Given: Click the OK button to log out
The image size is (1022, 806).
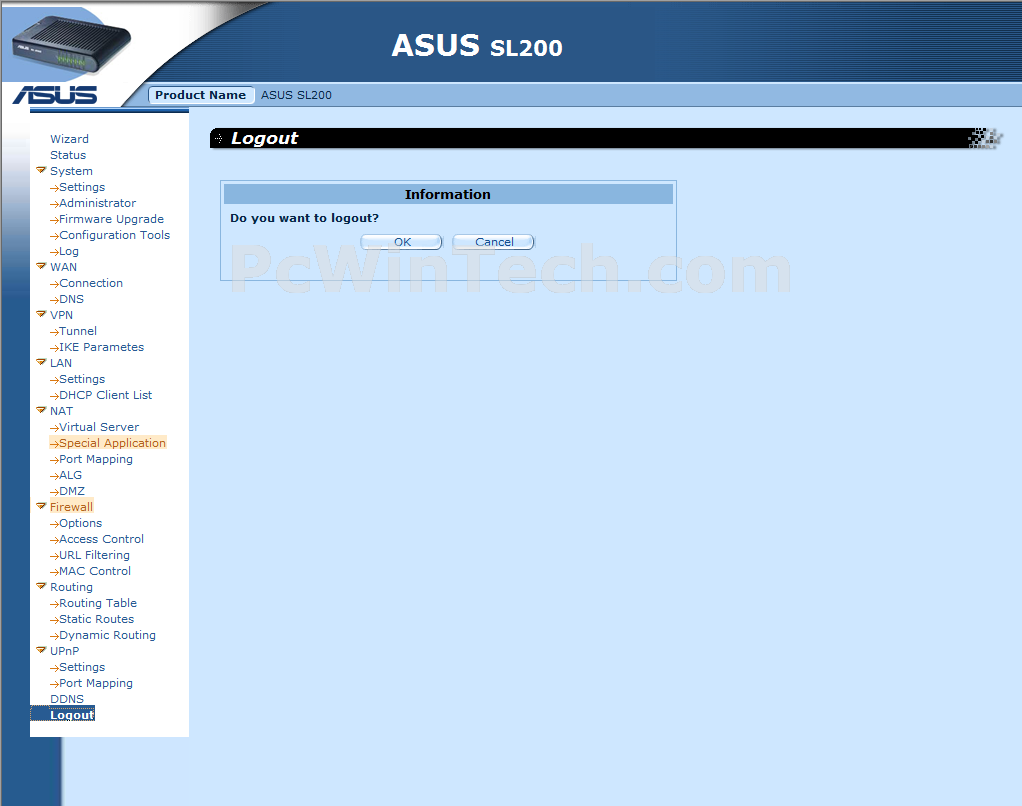Looking at the screenshot, I should pyautogui.click(x=402, y=242).
